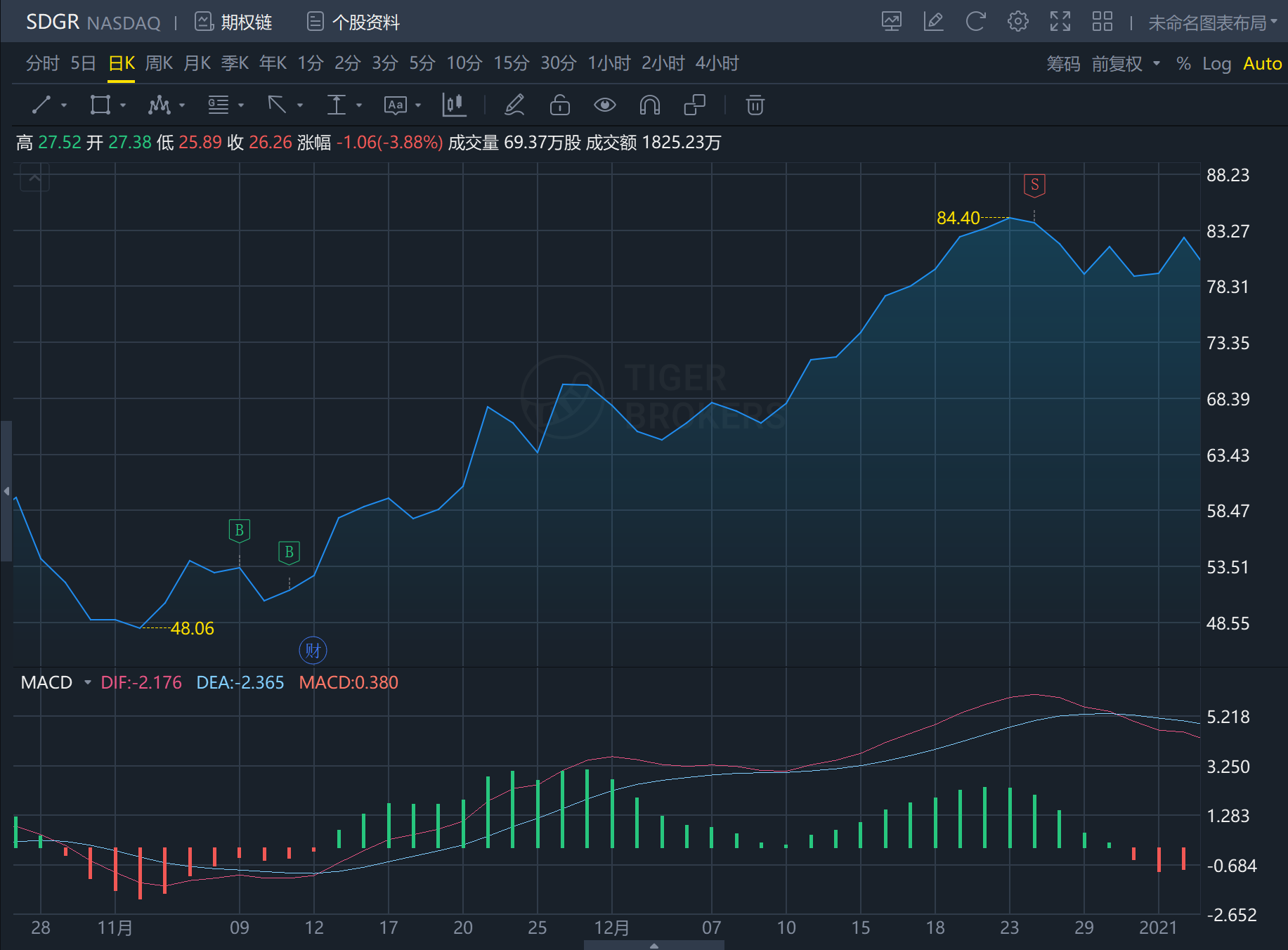
Task: Switch to the 30分 timeframe tab
Action: pyautogui.click(x=558, y=63)
